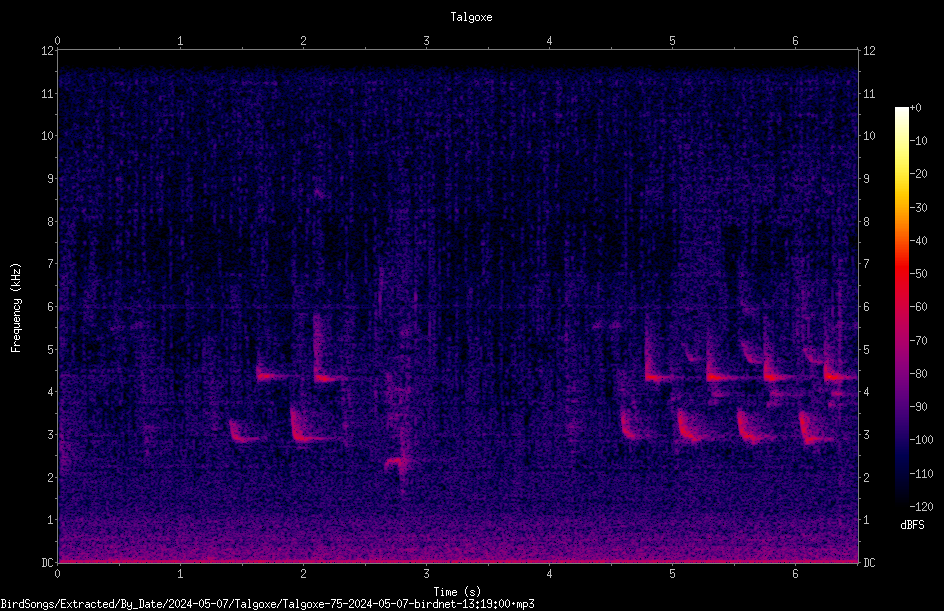Click the -120 label on color scale
The height and width of the screenshot is (611, 944).
(x=921, y=506)
